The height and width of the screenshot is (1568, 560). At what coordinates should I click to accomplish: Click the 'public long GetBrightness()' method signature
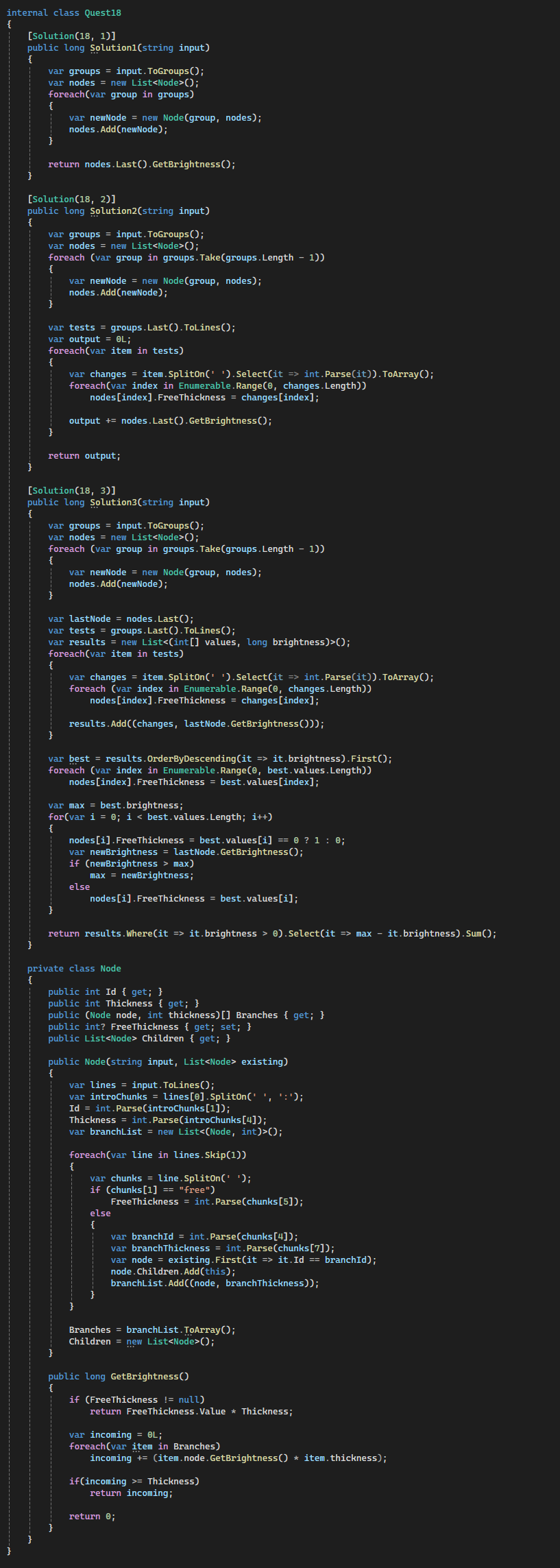point(119,1376)
